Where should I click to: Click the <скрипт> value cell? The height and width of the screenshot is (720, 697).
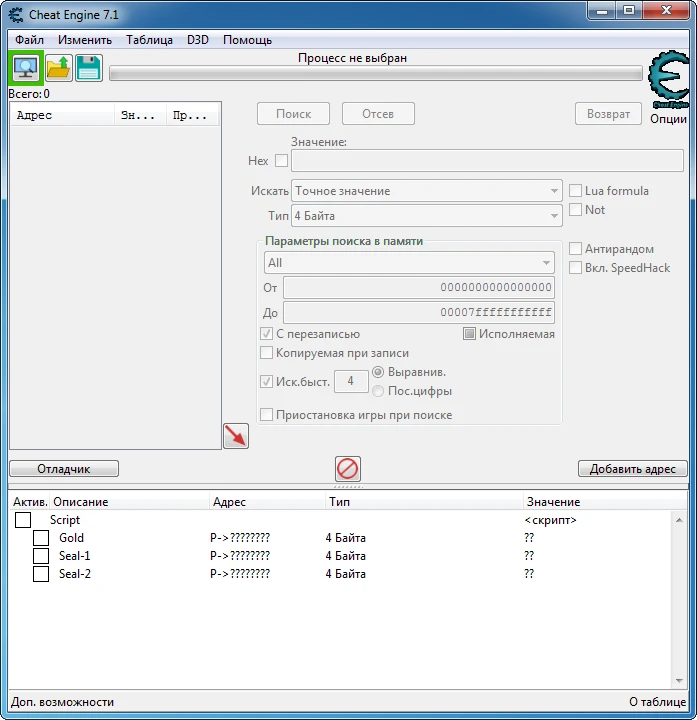coord(550,520)
